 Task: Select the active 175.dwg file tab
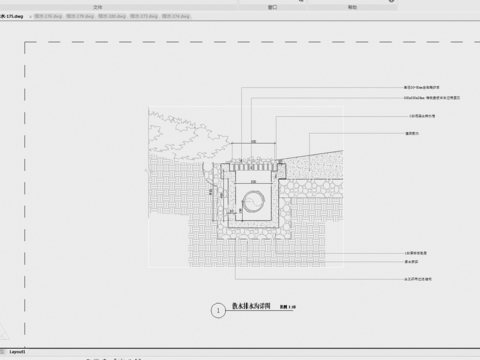click(12, 16)
